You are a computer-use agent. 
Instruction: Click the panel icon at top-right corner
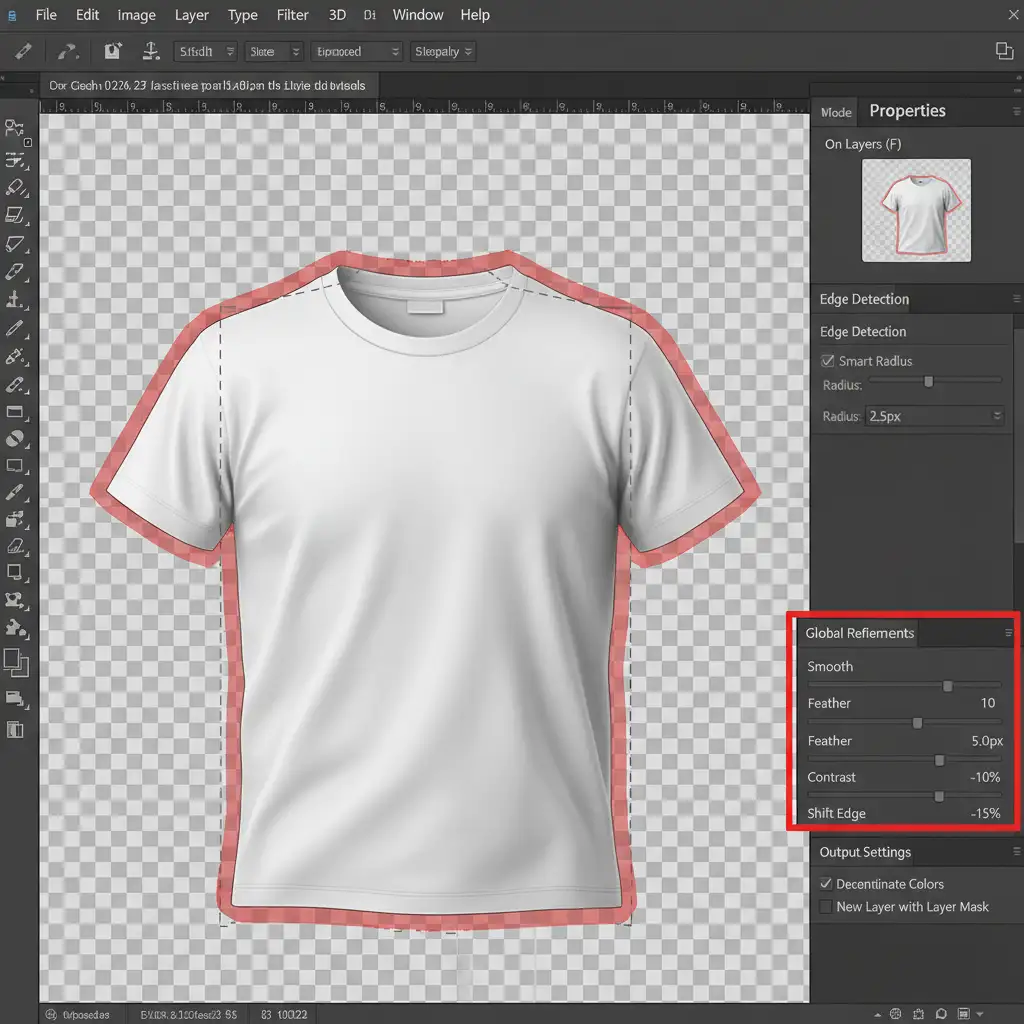pos(1004,51)
